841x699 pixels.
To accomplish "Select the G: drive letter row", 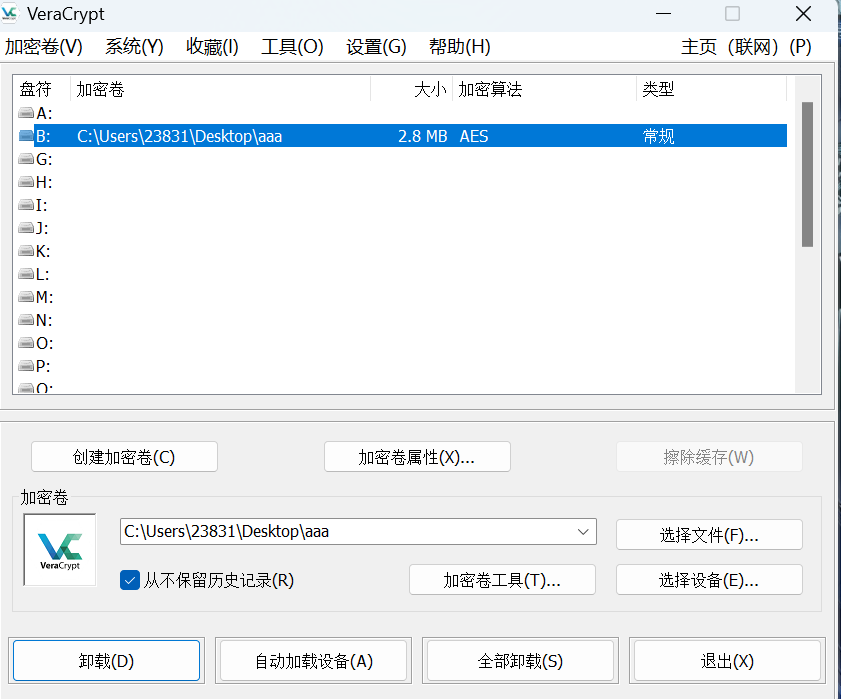I will pos(44,159).
